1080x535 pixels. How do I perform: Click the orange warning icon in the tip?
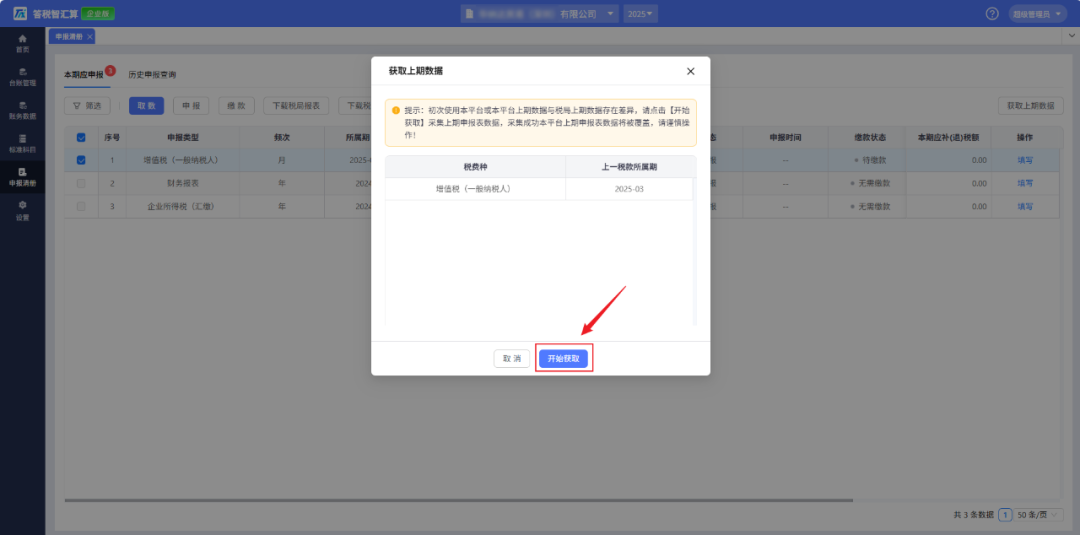[x=395, y=110]
